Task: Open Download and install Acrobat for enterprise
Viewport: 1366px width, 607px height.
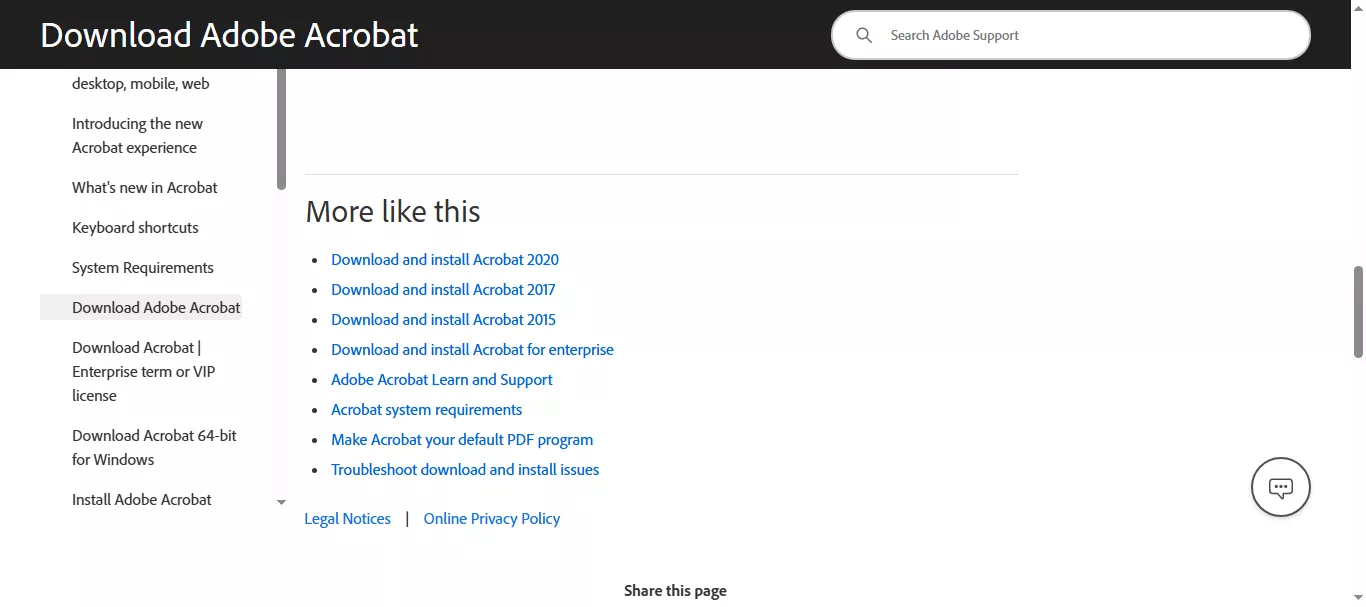Action: 472,349
